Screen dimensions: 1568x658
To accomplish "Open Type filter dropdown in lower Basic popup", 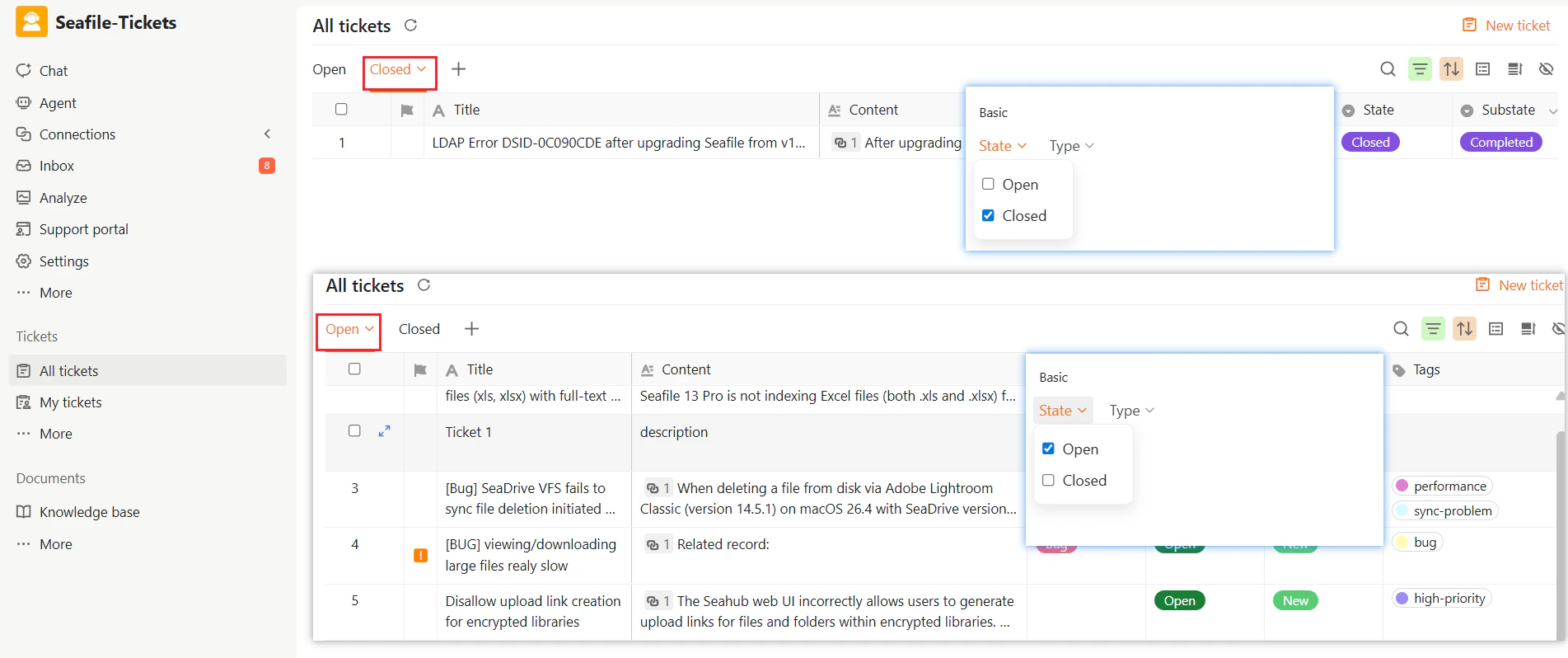I will pyautogui.click(x=1131, y=411).
